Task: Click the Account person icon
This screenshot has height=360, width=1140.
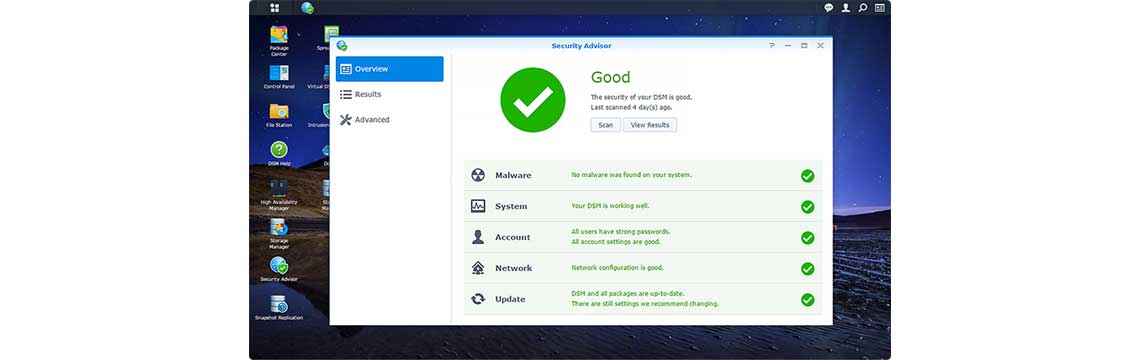Action: (x=478, y=237)
